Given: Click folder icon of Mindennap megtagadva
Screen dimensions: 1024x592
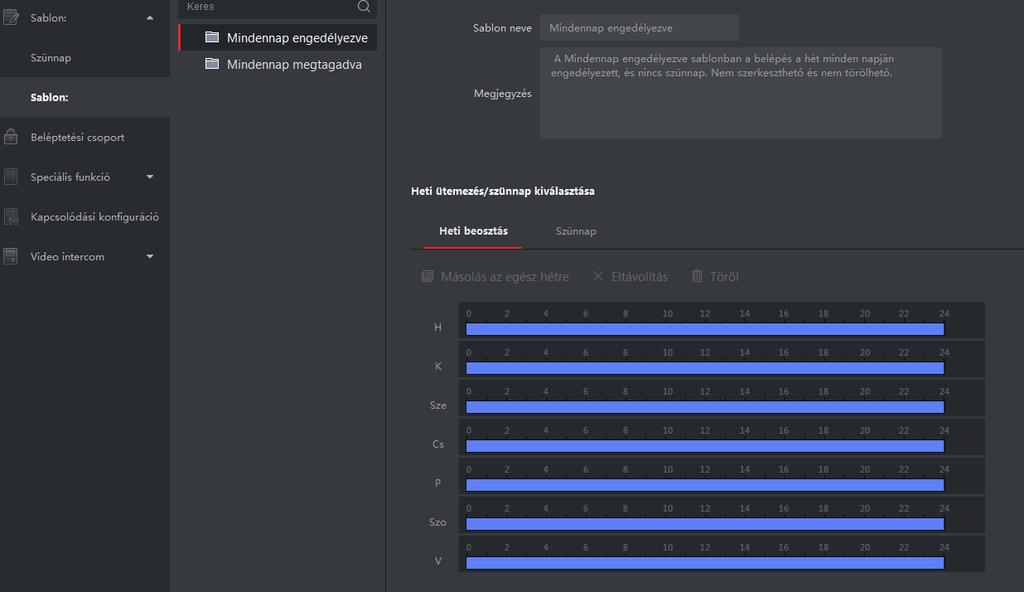Looking at the screenshot, I should click(x=212, y=63).
